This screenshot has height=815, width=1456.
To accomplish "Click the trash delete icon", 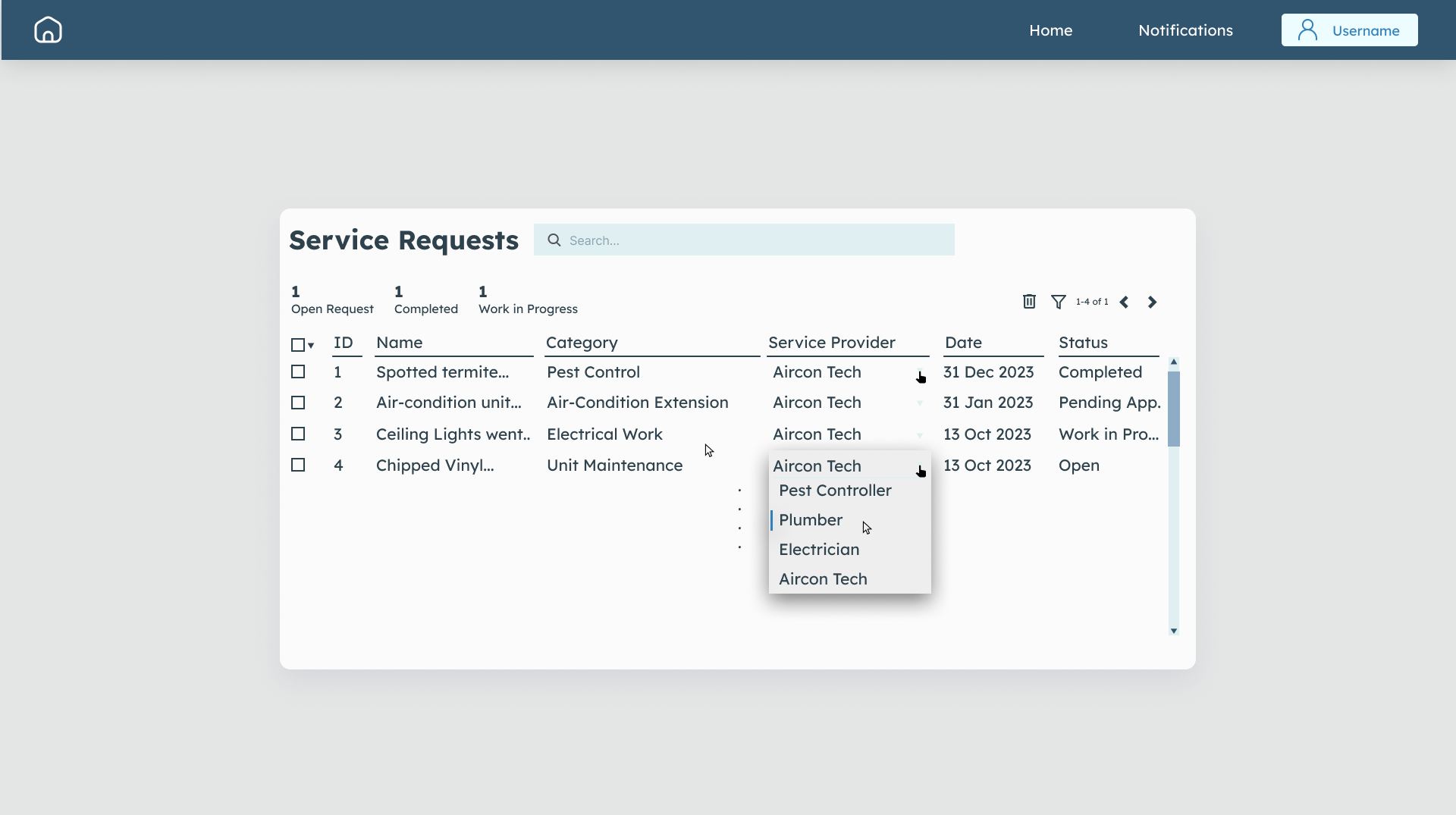I will [x=1028, y=302].
